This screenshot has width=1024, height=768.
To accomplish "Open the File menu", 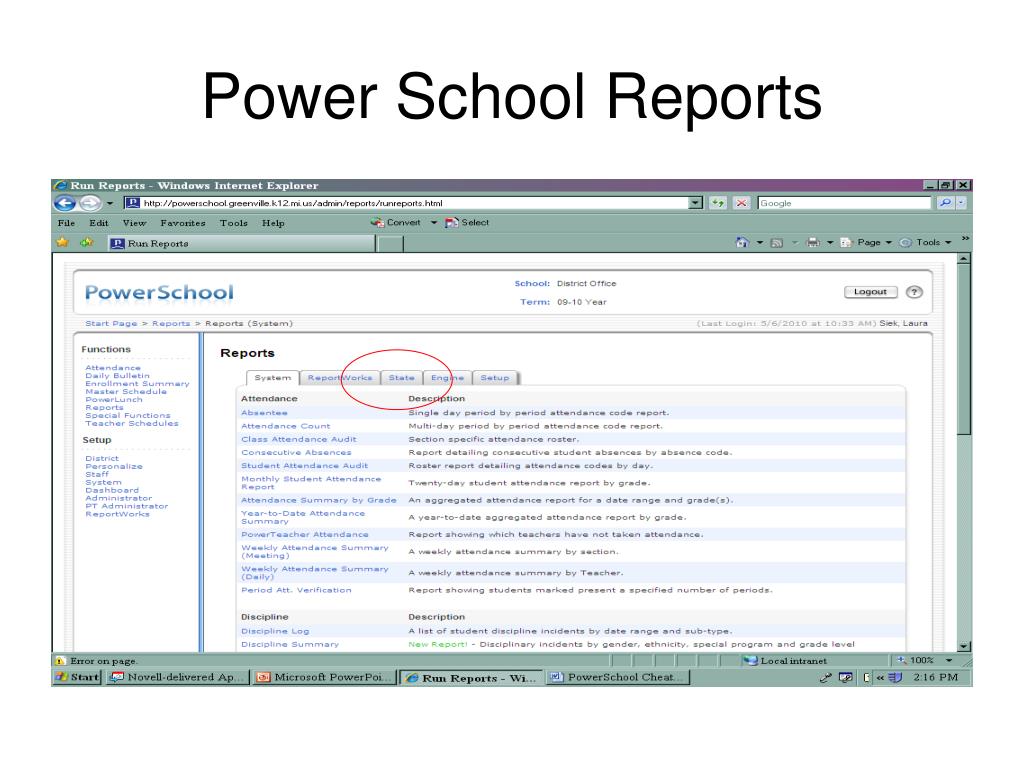I will (x=66, y=223).
